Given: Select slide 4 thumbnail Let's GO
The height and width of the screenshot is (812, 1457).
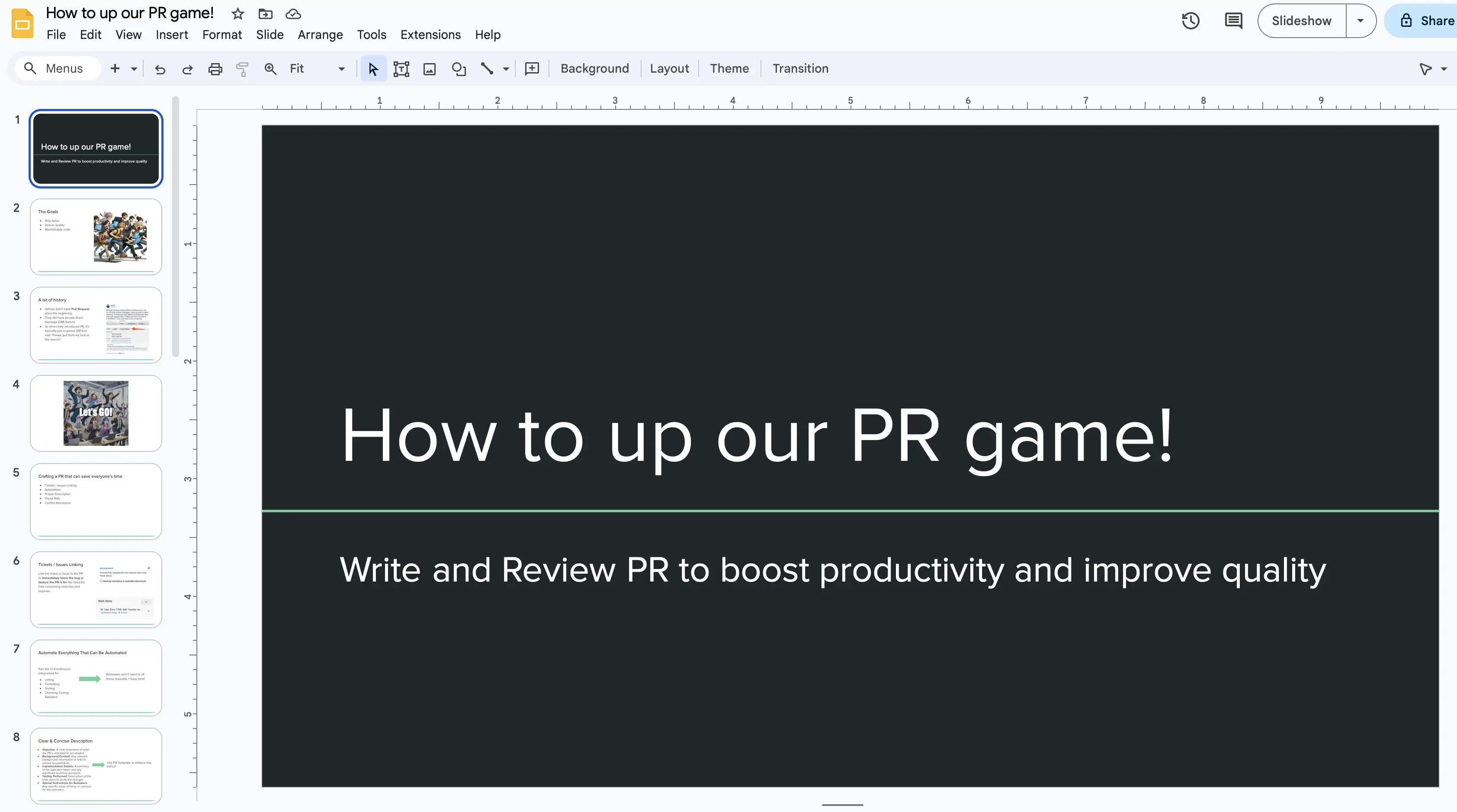Looking at the screenshot, I should (96, 413).
